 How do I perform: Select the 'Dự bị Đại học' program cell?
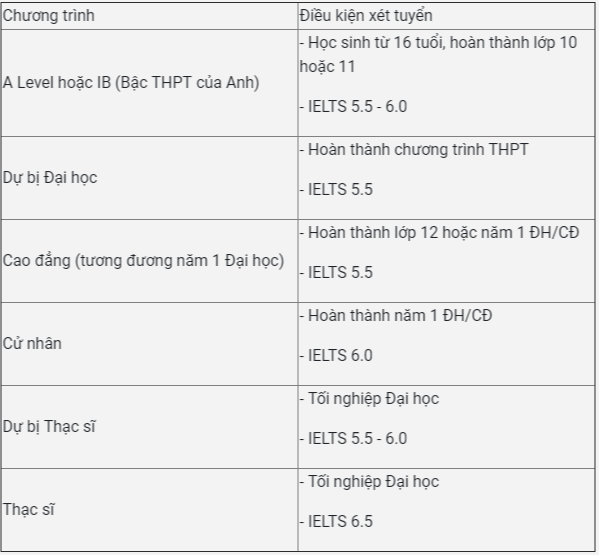click(x=149, y=178)
